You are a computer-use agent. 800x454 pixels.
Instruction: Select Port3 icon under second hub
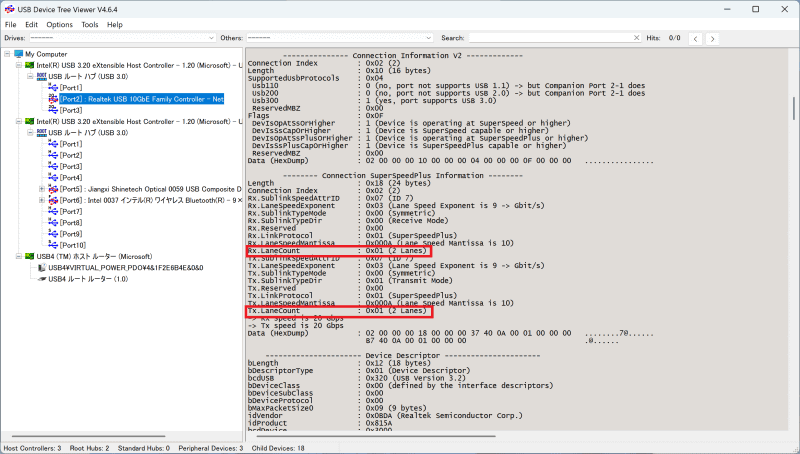click(x=53, y=166)
